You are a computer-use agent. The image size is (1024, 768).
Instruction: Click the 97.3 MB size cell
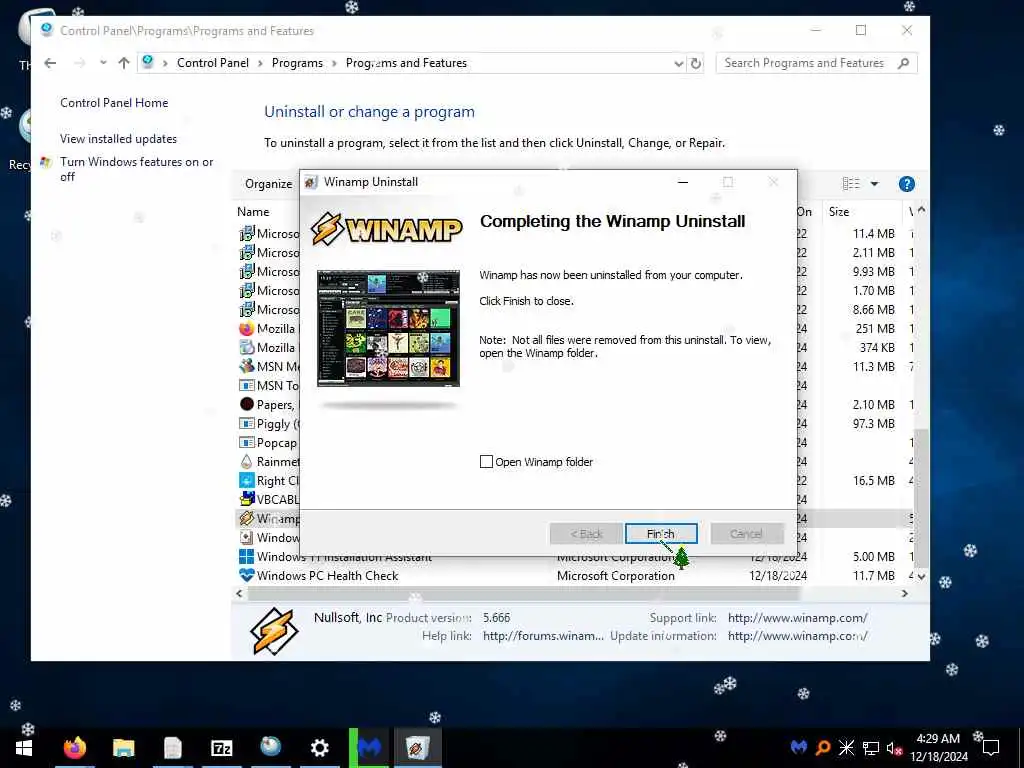(873, 424)
